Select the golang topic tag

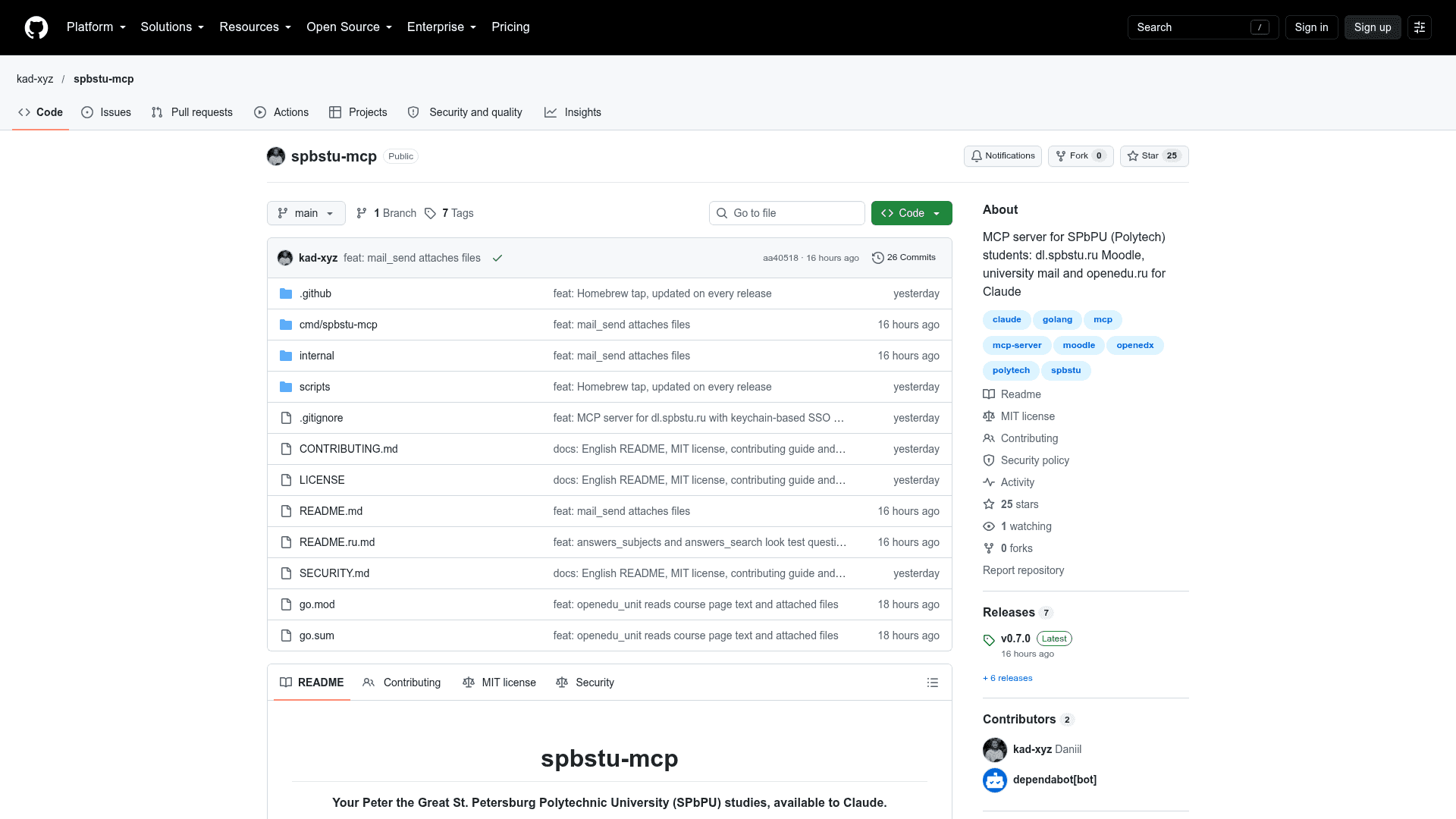tap(1057, 320)
